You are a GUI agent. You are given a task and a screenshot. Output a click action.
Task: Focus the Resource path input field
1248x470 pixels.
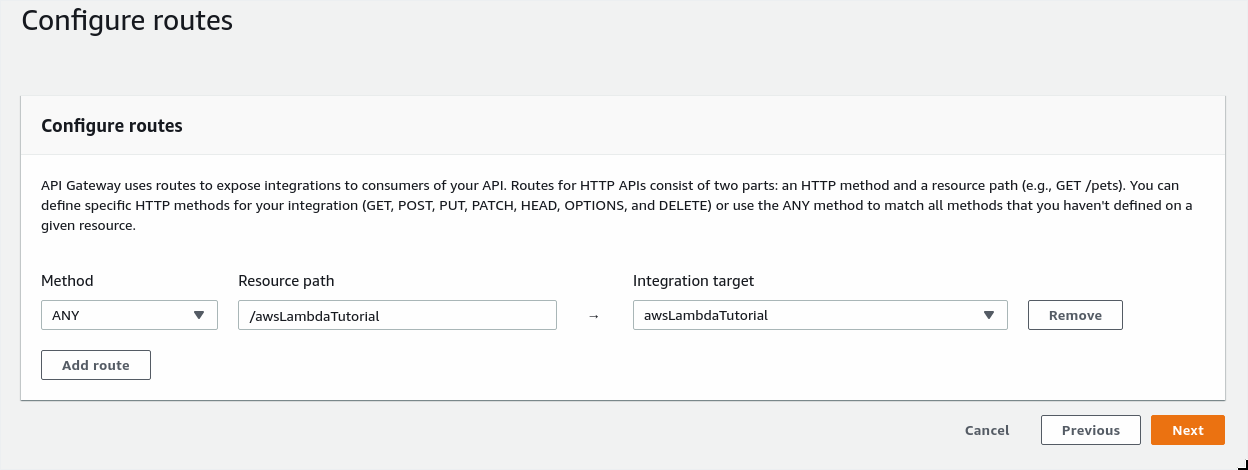pyautogui.click(x=397, y=315)
